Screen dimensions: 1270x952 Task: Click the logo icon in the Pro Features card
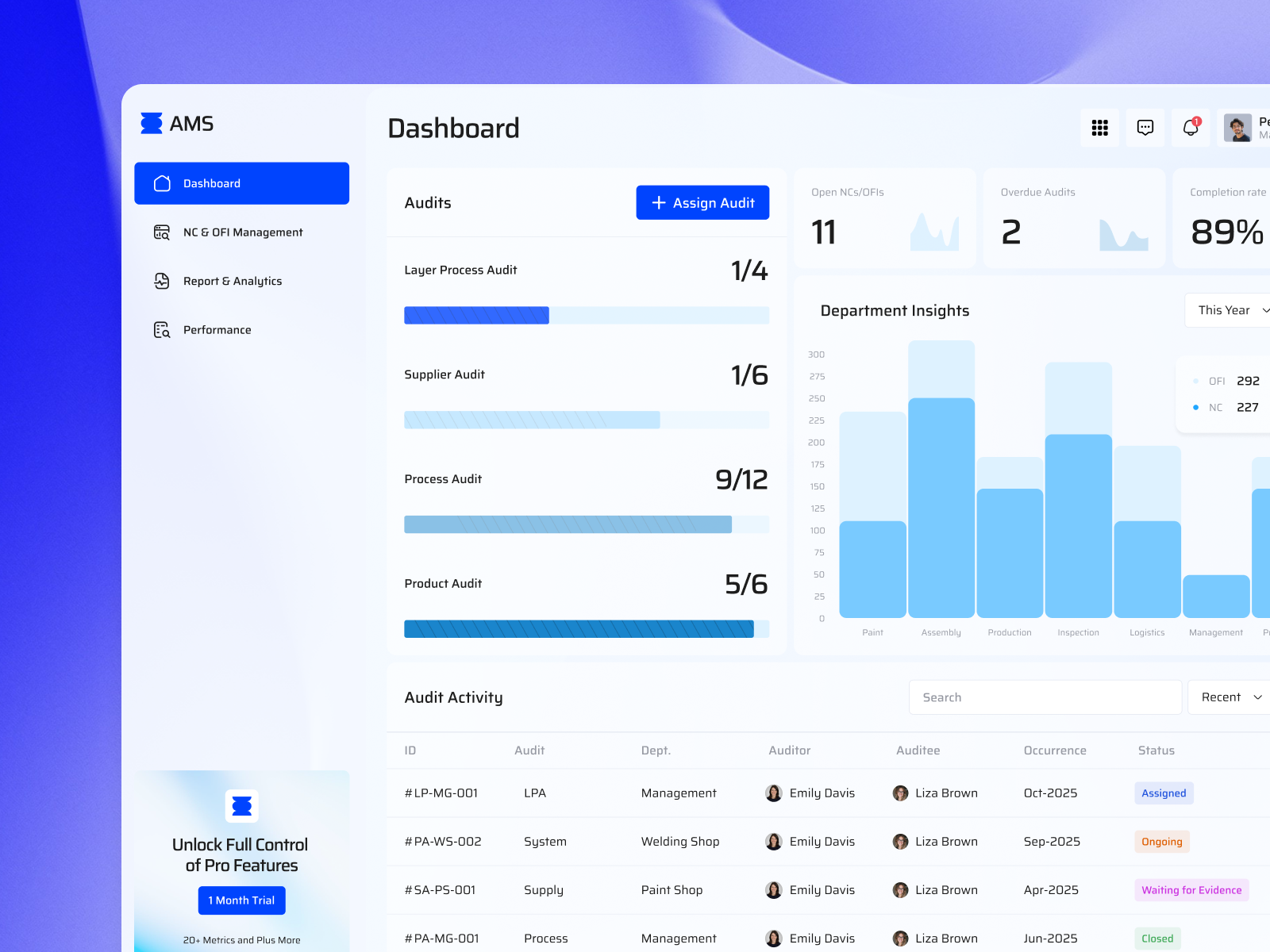tap(242, 807)
